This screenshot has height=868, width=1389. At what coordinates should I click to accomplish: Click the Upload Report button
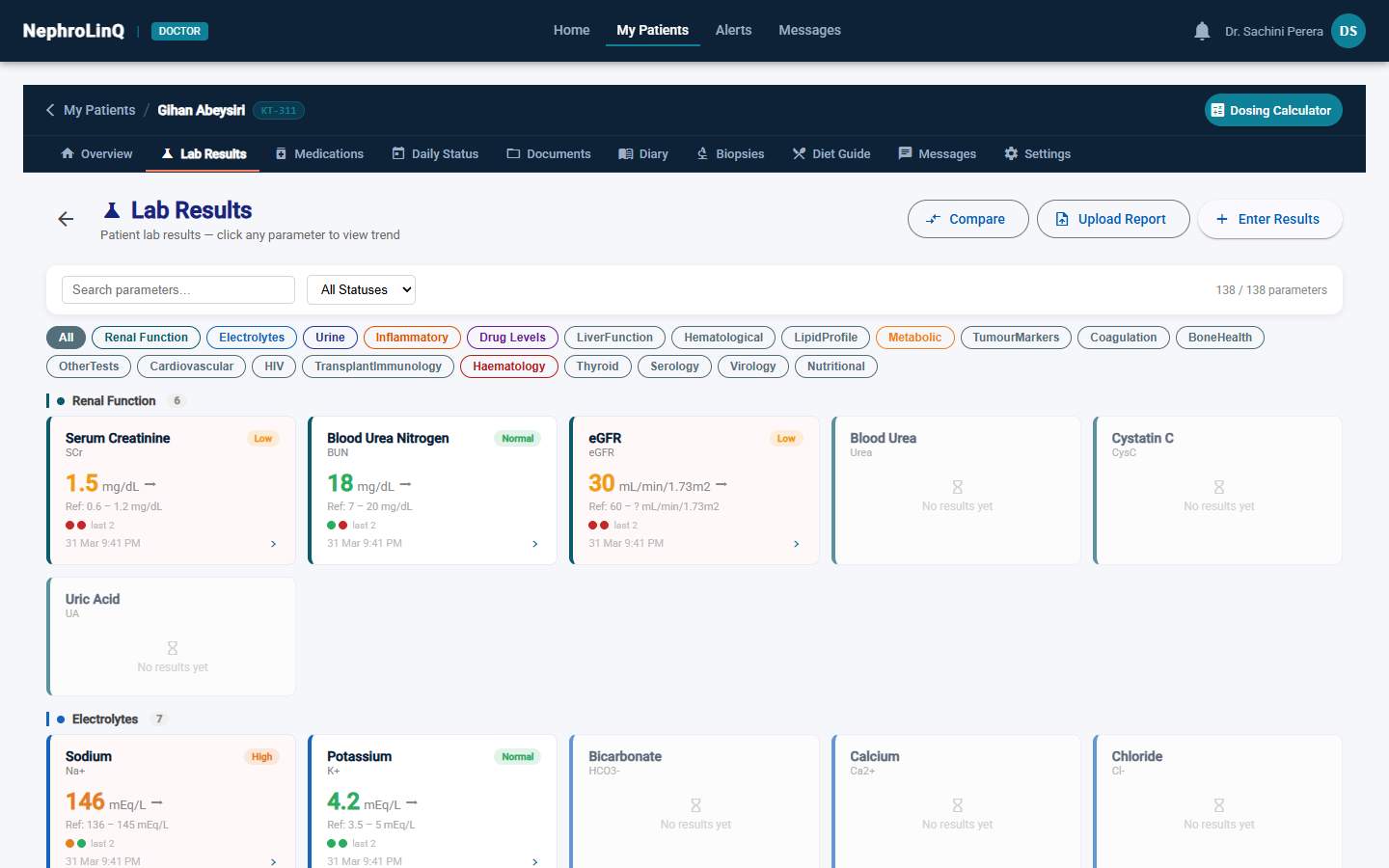pyautogui.click(x=1112, y=219)
